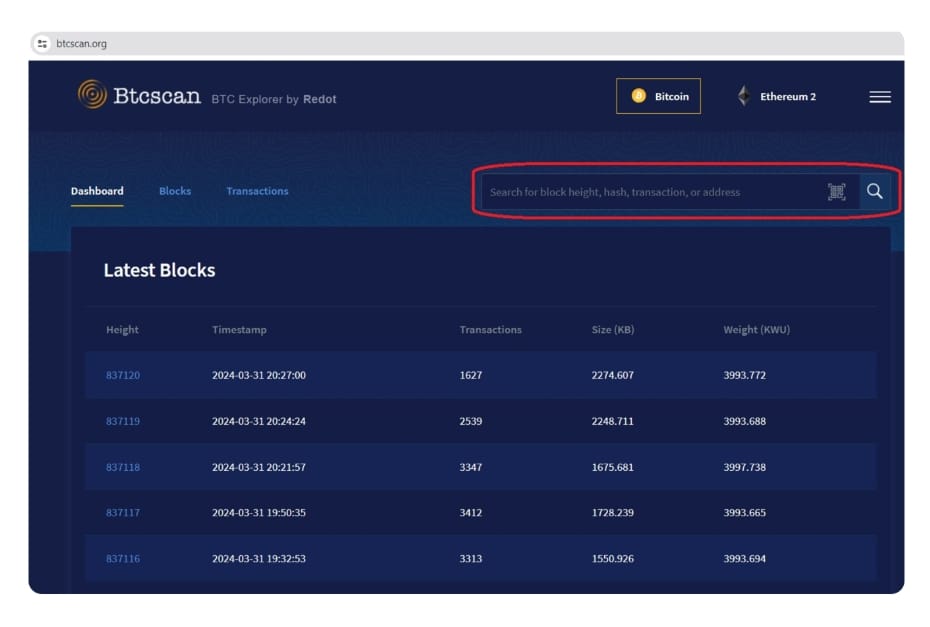Switch to the Blocks tab
This screenshot has height=627, width=930.
[175, 191]
